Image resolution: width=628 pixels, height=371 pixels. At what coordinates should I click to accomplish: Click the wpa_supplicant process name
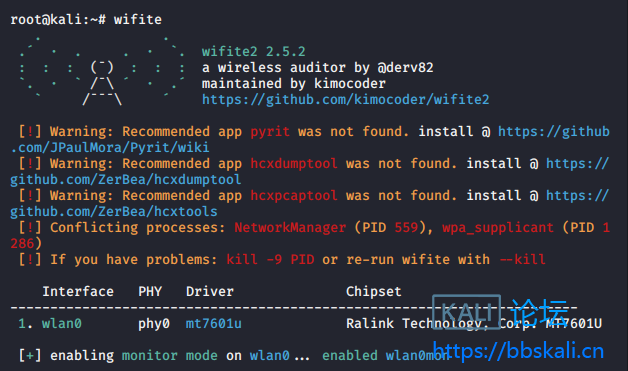pos(498,227)
